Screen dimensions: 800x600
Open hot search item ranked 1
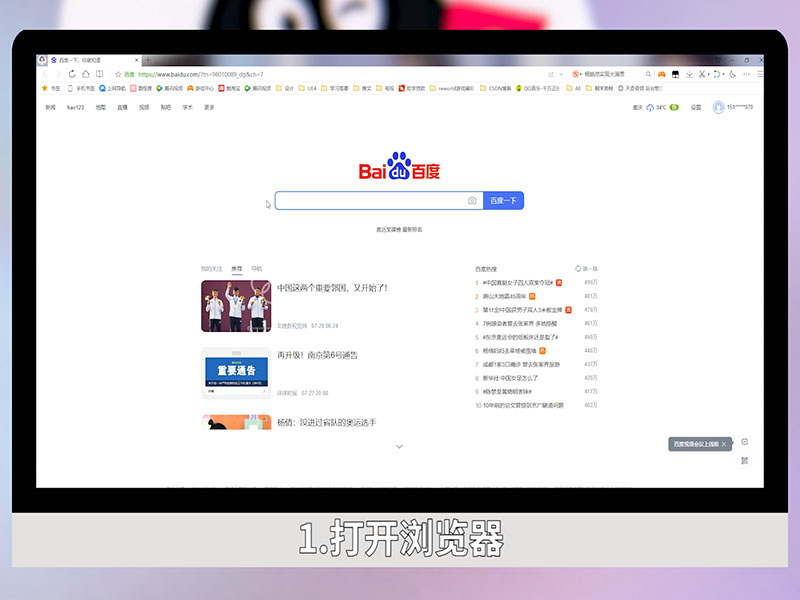[518, 283]
